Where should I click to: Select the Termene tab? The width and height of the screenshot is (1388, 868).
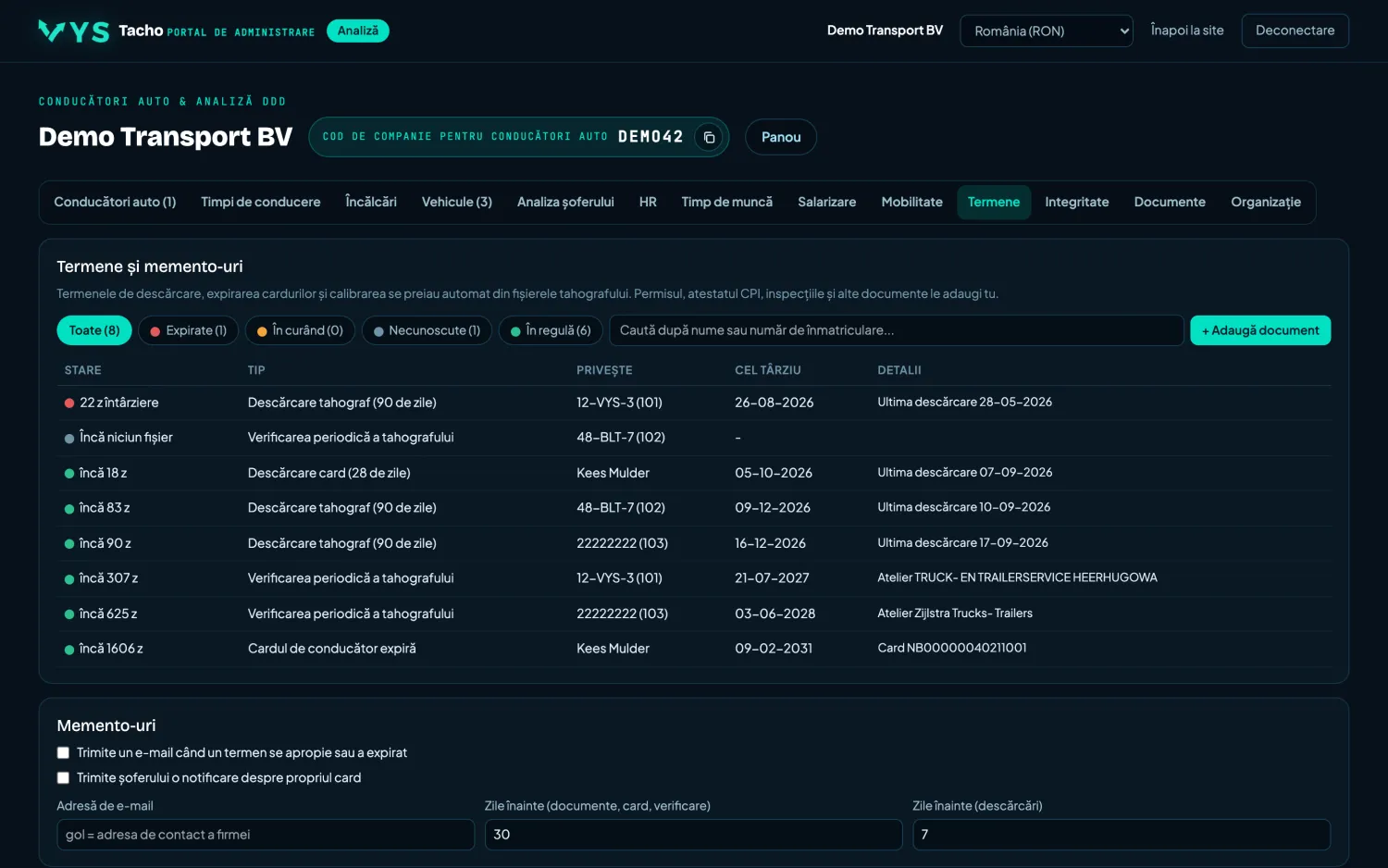coord(994,202)
